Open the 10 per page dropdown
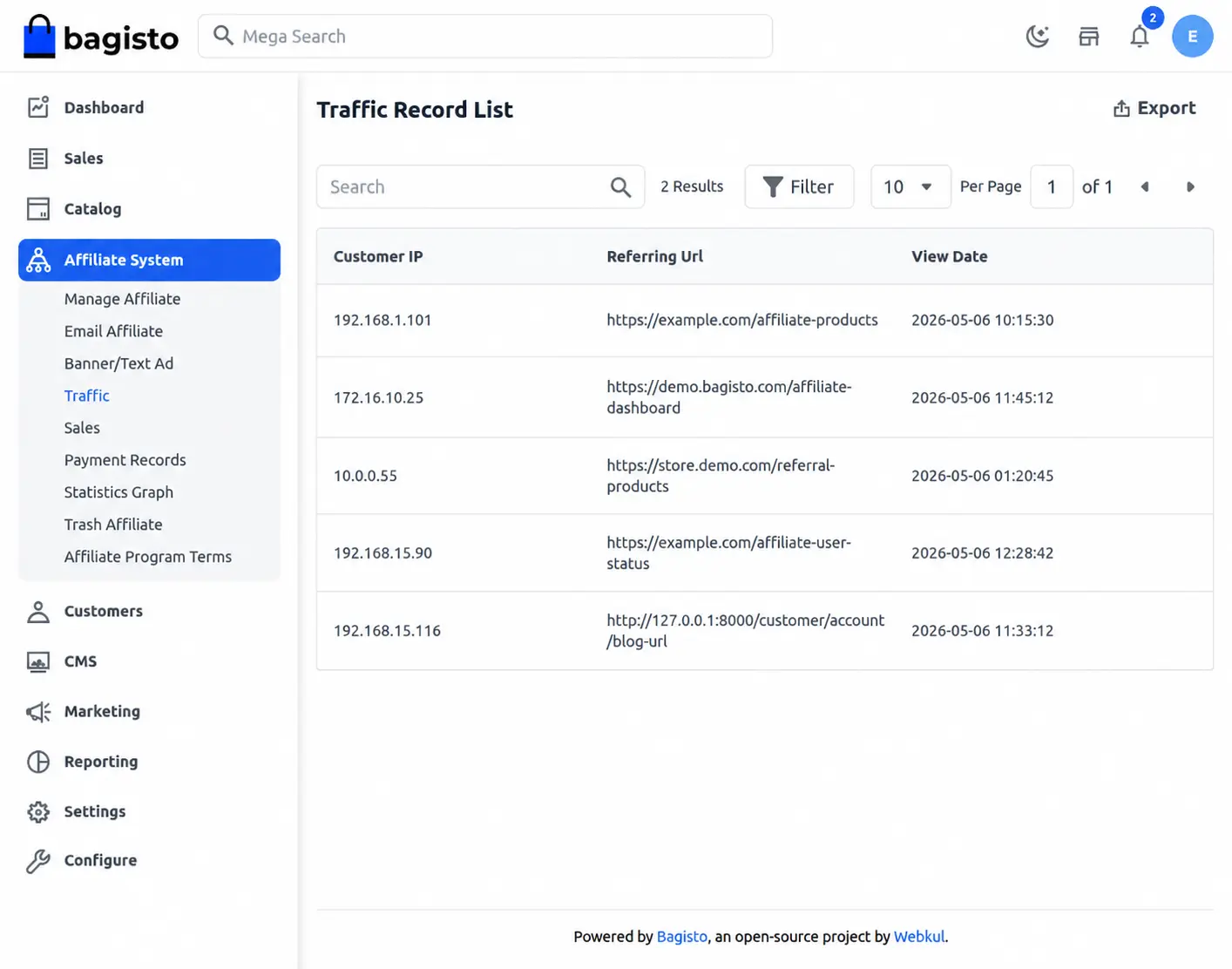This screenshot has width=1232, height=969. [910, 186]
